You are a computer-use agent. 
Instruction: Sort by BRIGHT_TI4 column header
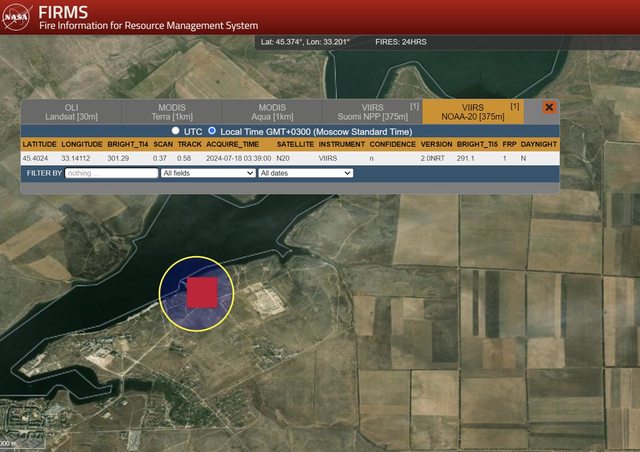tap(127, 144)
